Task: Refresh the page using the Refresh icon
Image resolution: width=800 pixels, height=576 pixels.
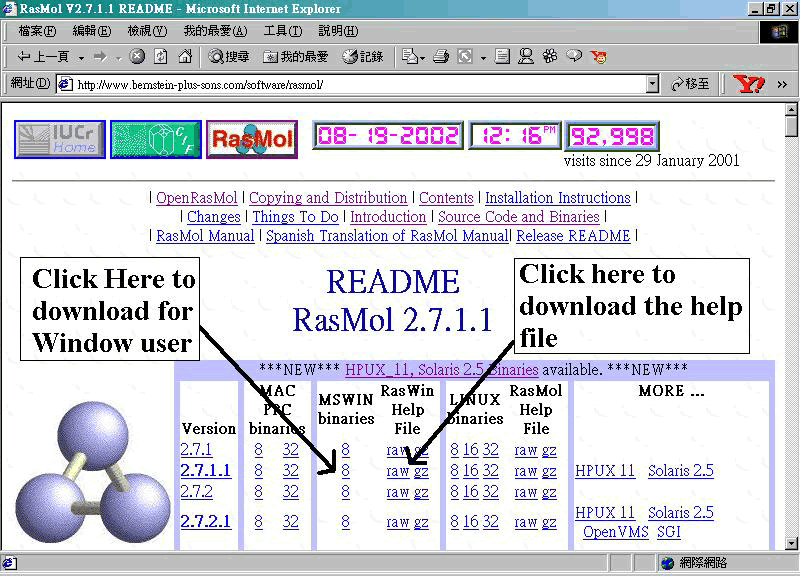Action: [161, 56]
